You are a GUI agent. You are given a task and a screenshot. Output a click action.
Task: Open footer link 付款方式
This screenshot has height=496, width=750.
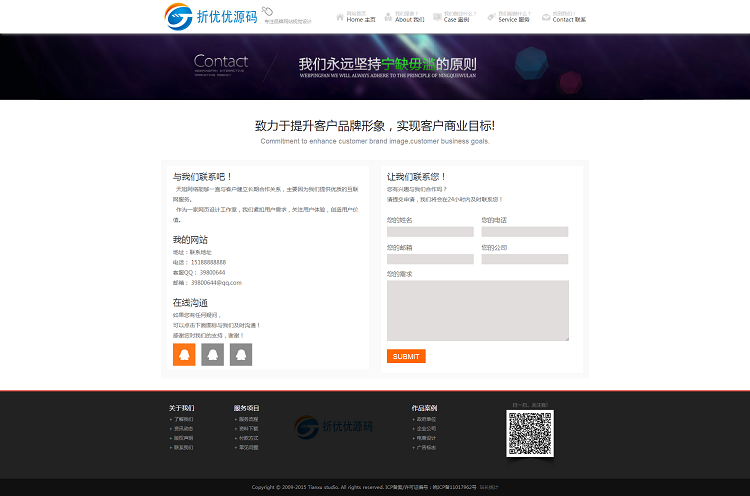click(249, 438)
